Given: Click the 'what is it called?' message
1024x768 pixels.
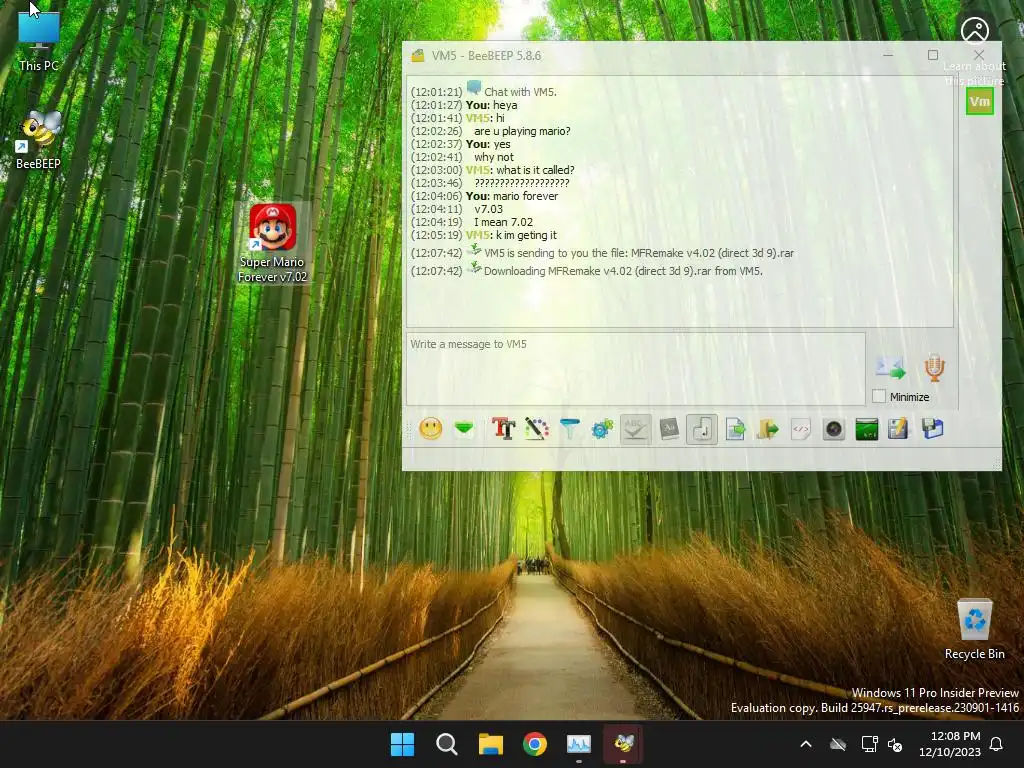Looking at the screenshot, I should pyautogui.click(x=536, y=170).
